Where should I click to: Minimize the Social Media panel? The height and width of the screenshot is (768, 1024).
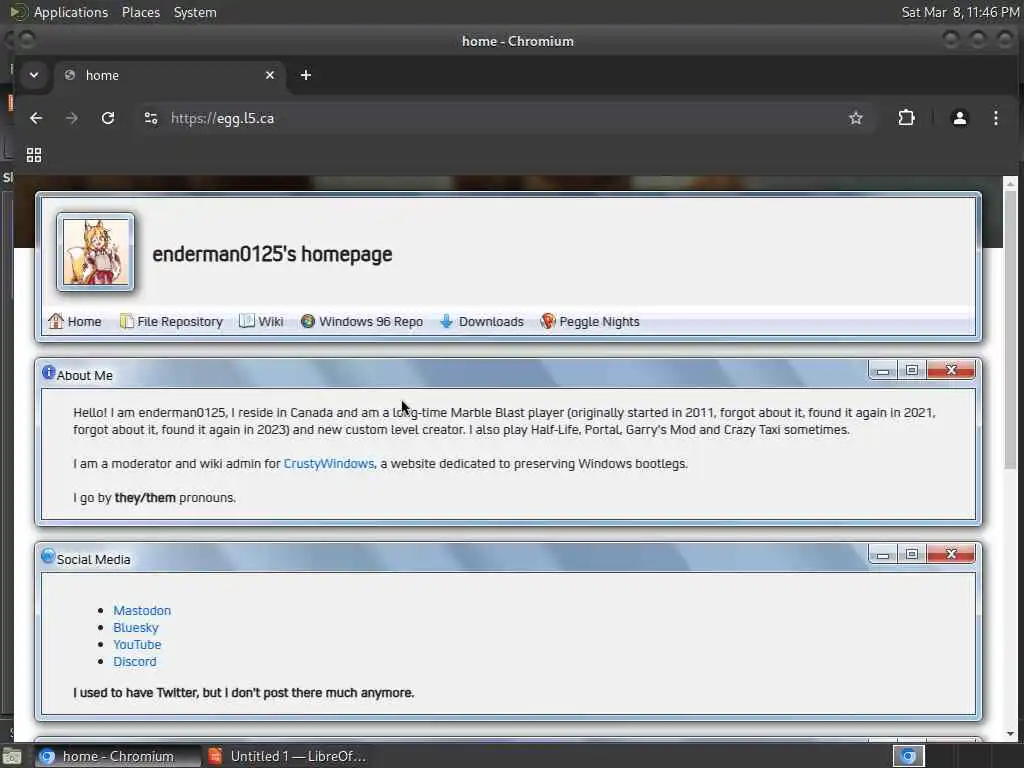point(883,555)
